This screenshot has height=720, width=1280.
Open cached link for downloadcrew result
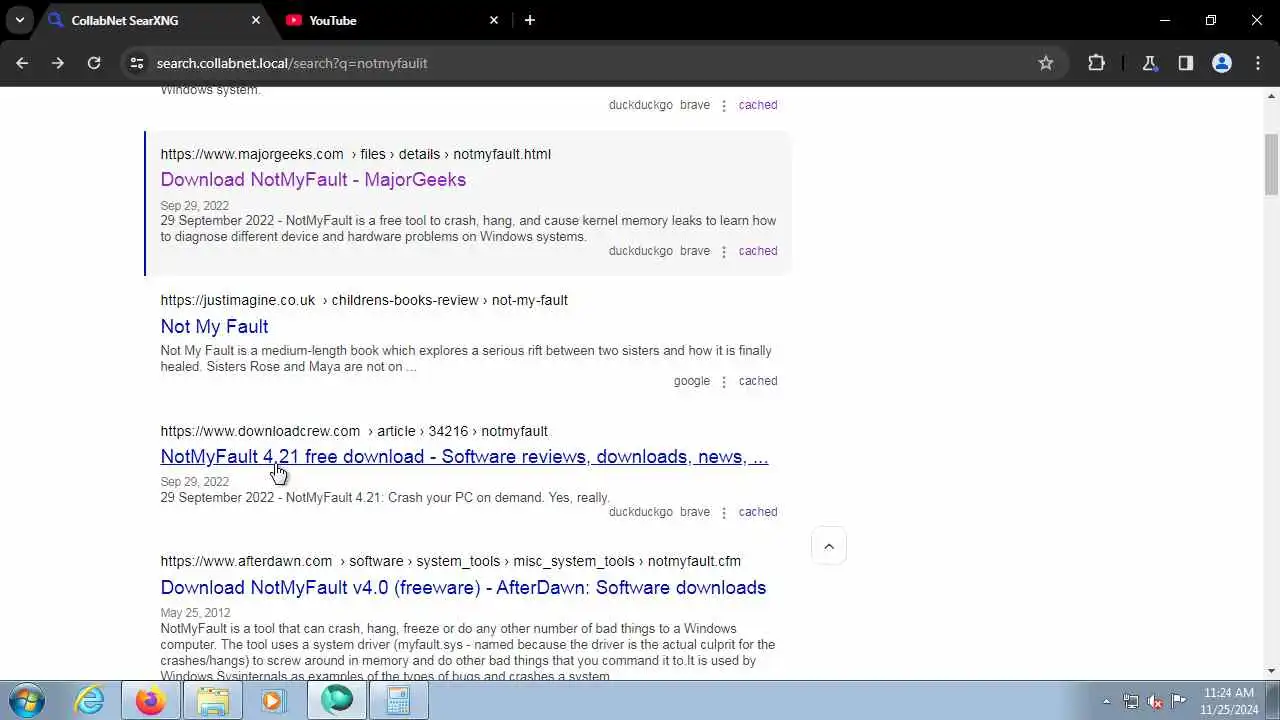pos(758,512)
